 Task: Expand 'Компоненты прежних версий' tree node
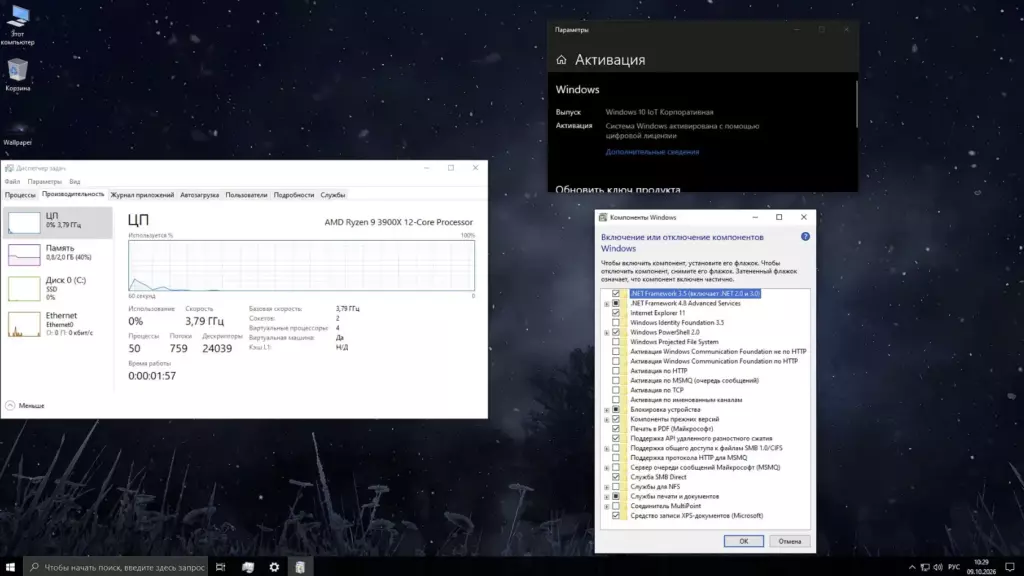tap(607, 419)
